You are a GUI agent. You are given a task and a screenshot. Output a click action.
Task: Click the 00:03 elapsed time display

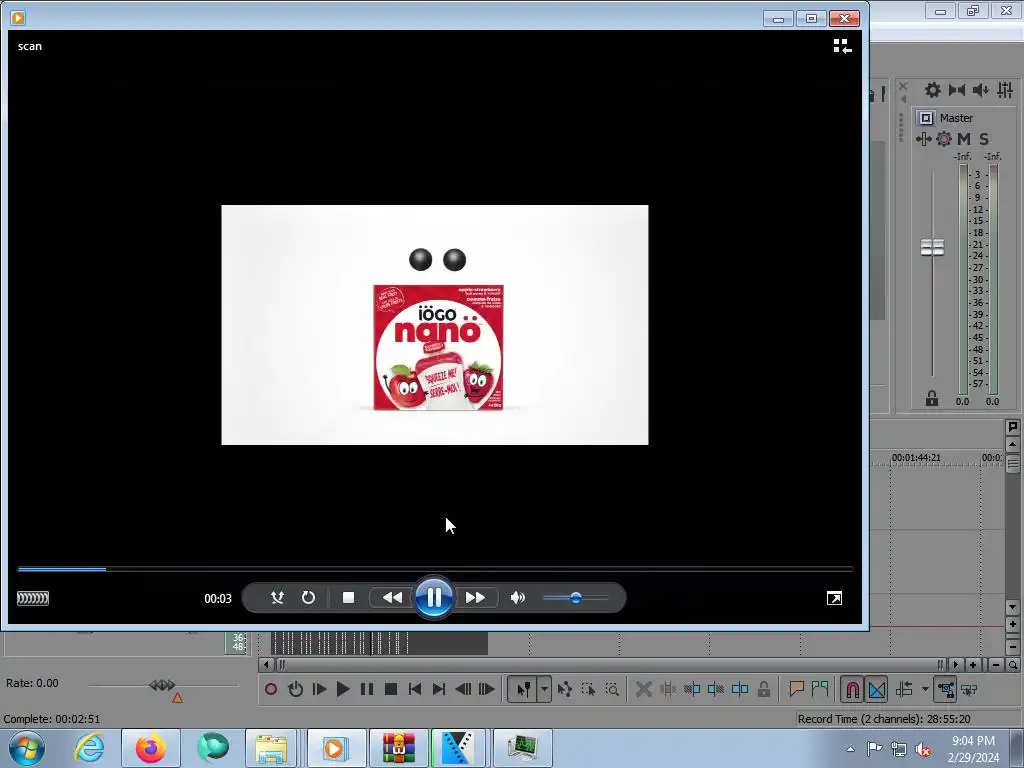(x=217, y=598)
